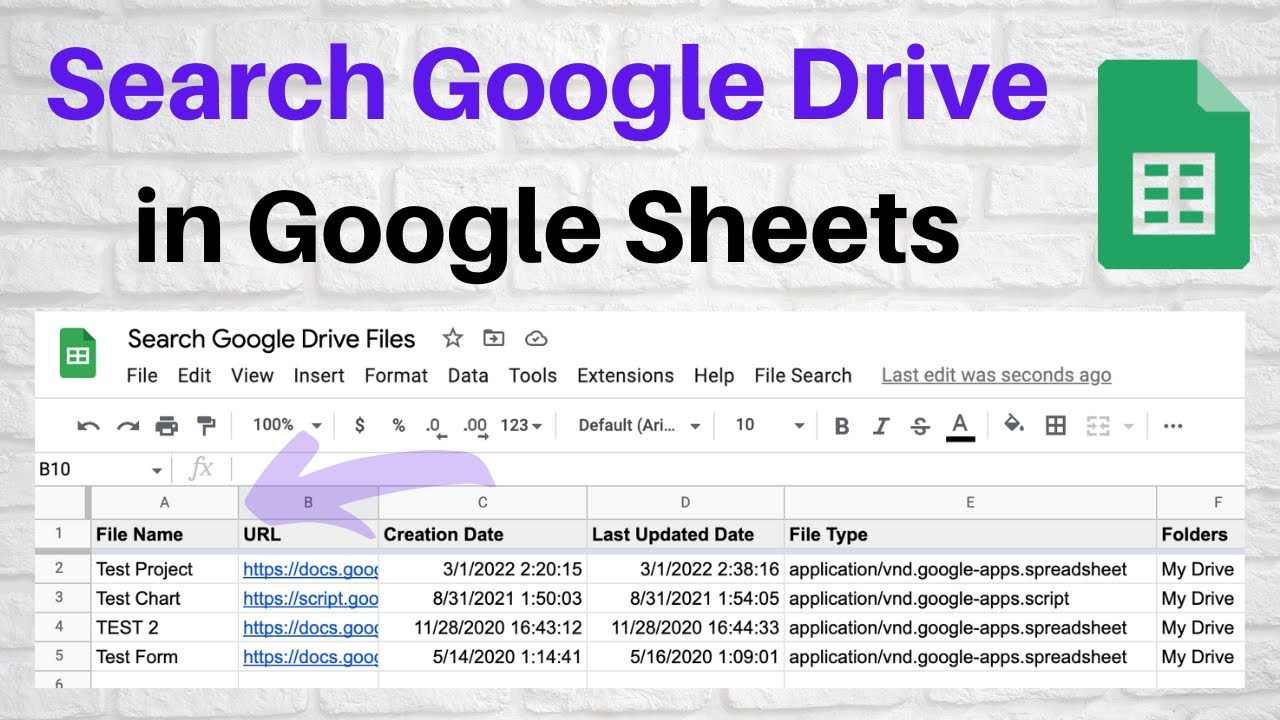Screen dimensions: 1280x720
Task: Select the File Type header cell
Action: point(970,534)
